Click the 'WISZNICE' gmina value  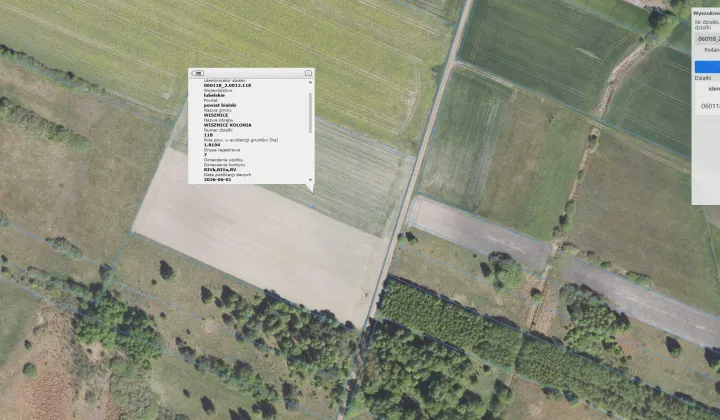(216, 115)
